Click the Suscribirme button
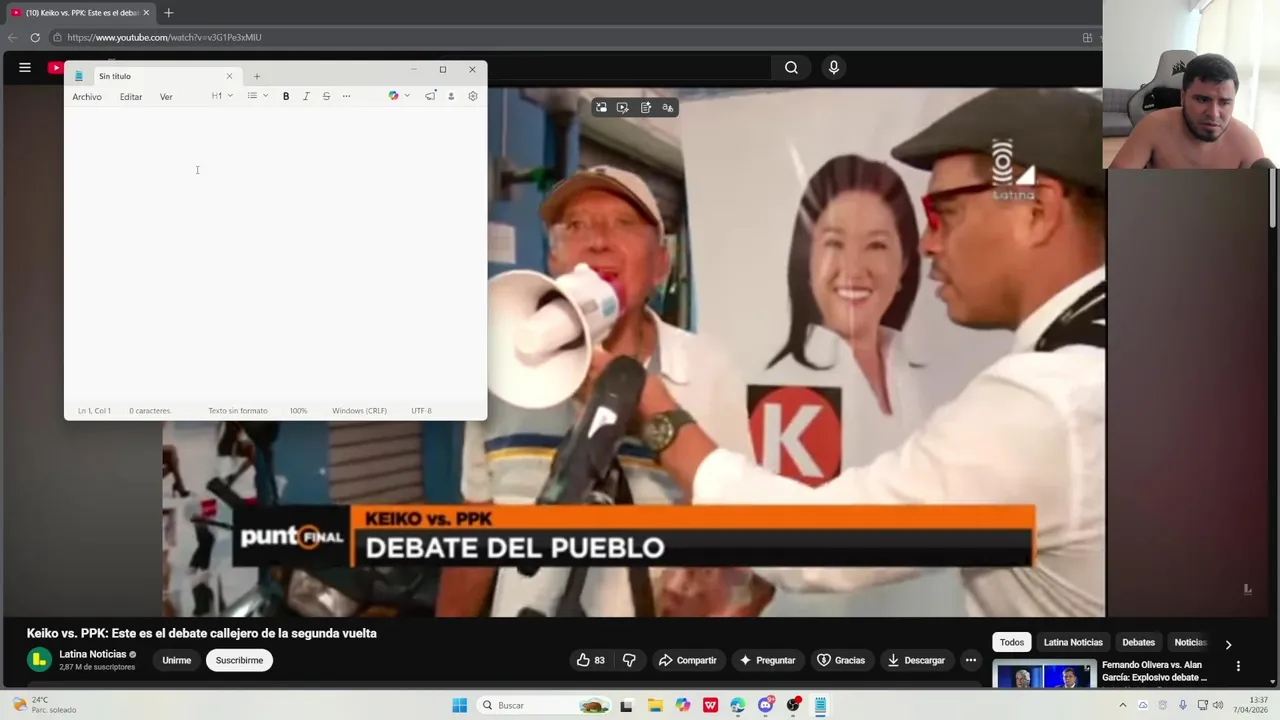This screenshot has width=1280, height=720. point(239,660)
